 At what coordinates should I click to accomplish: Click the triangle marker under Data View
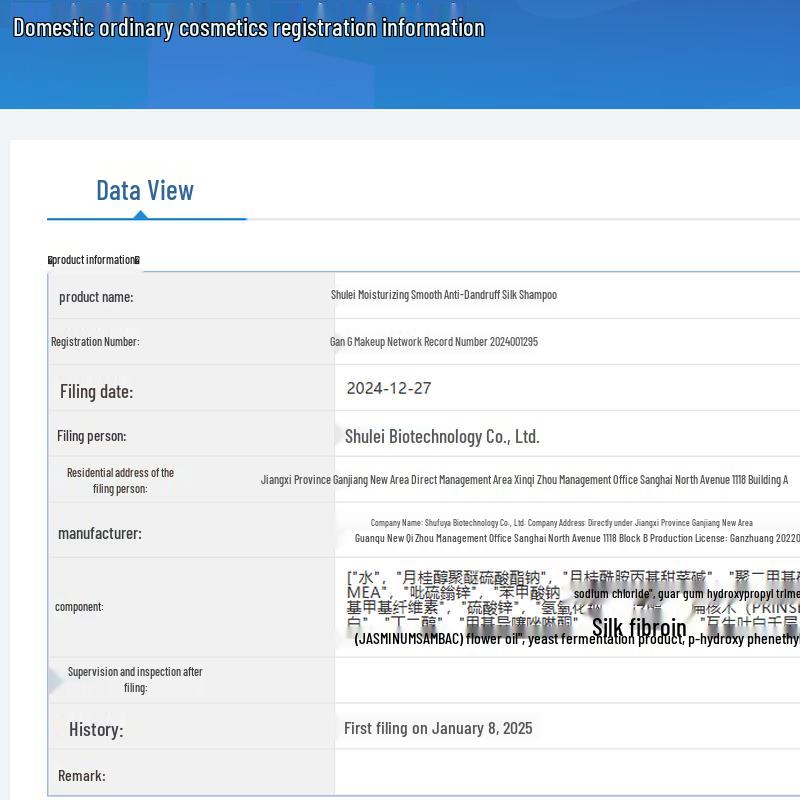[x=141, y=214]
